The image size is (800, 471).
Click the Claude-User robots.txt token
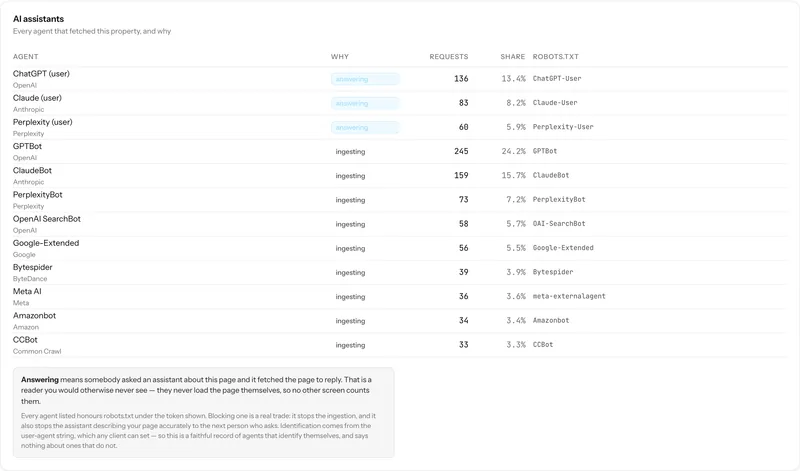[555, 103]
